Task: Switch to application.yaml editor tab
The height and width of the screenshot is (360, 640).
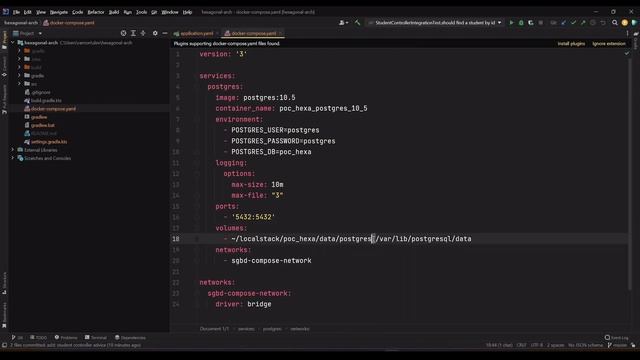Action: pyautogui.click(x=196, y=33)
